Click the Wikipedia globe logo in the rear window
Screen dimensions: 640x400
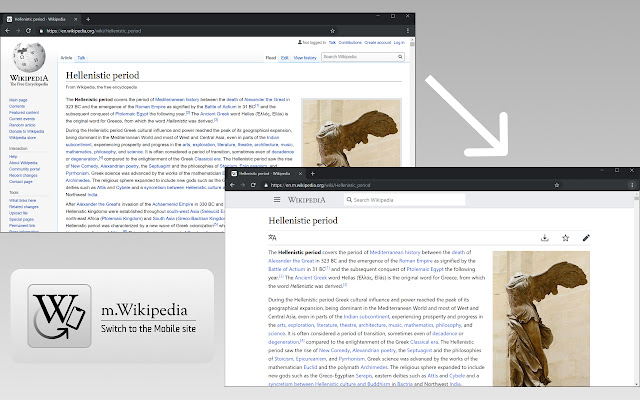coord(29,57)
